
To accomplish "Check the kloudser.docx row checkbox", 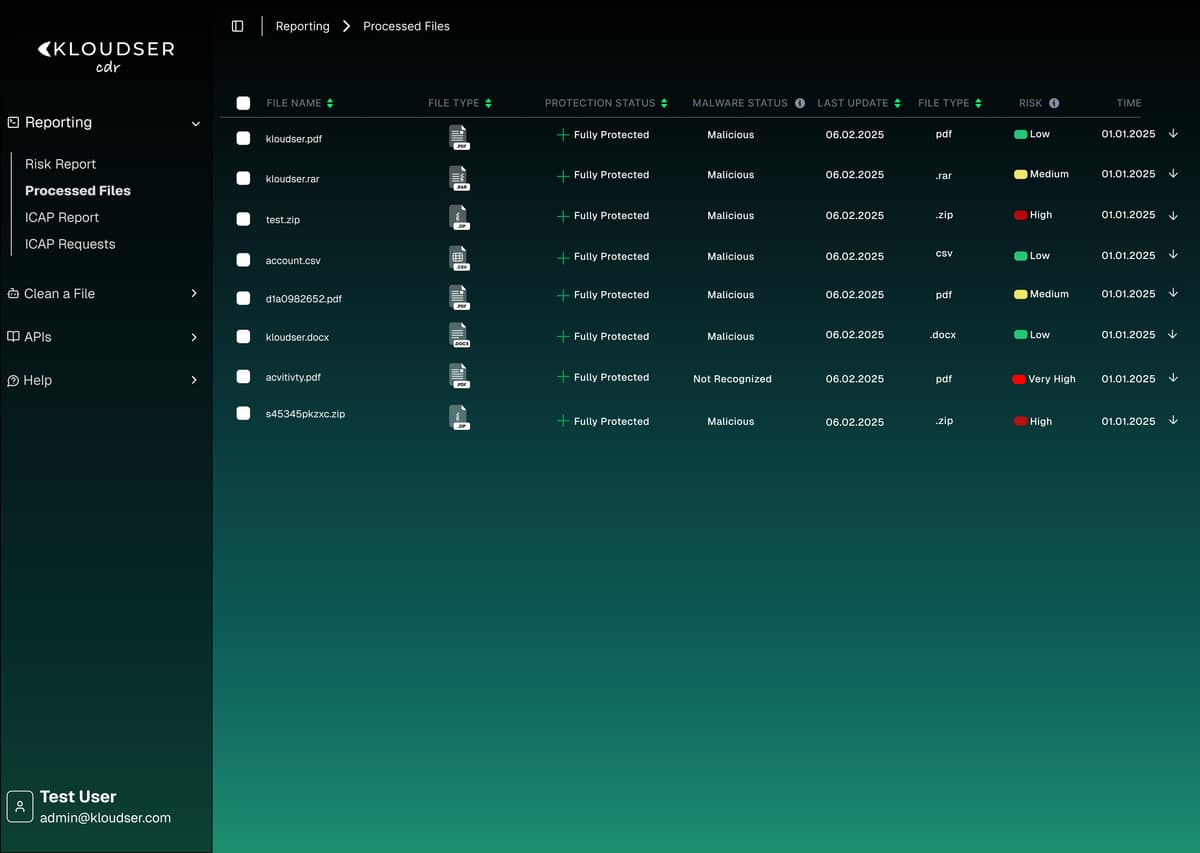I will pyautogui.click(x=243, y=337).
